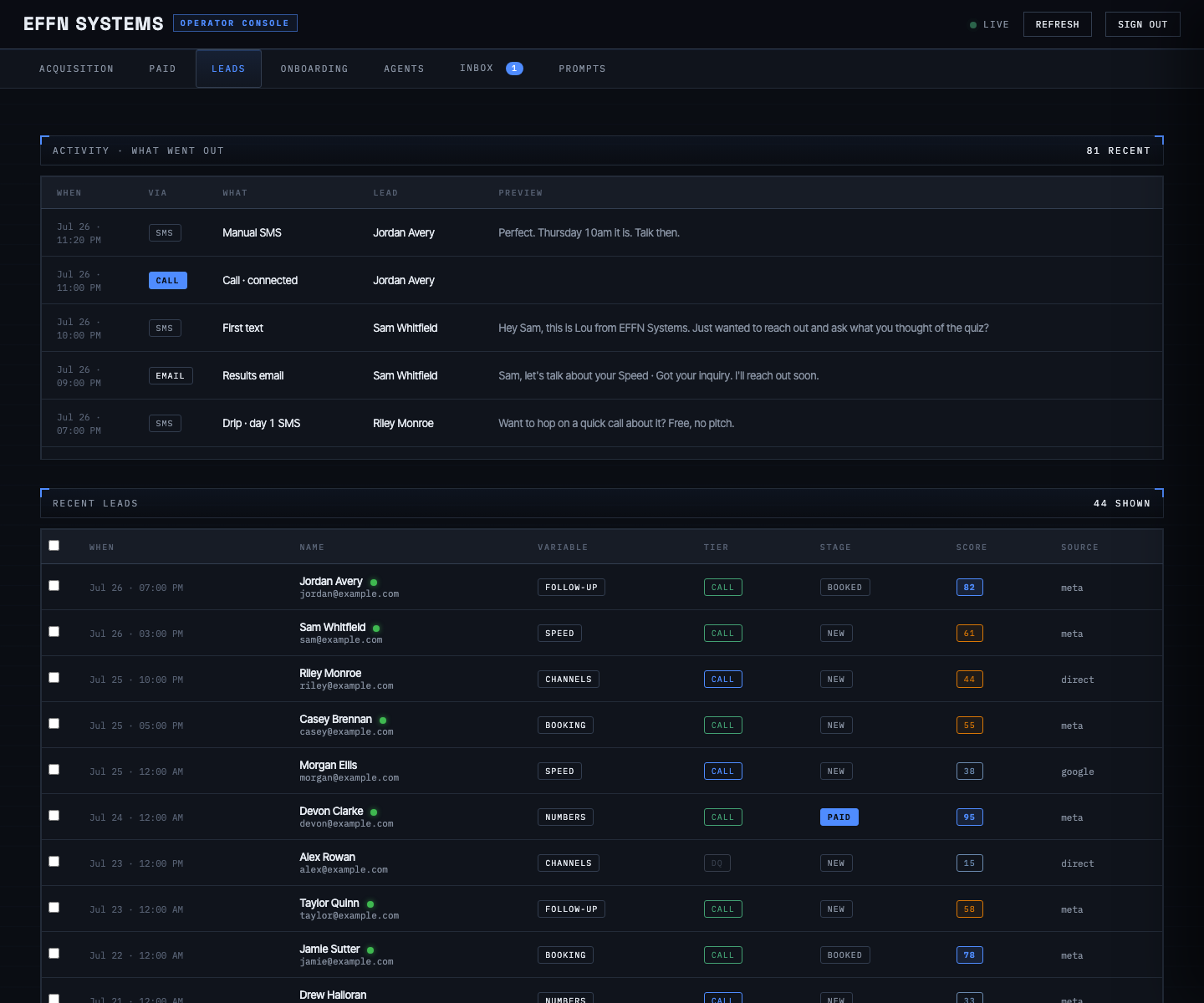This screenshot has width=1204, height=1003.
Task: Click the DQ tier badge for Alex Rowan
Action: (x=717, y=863)
